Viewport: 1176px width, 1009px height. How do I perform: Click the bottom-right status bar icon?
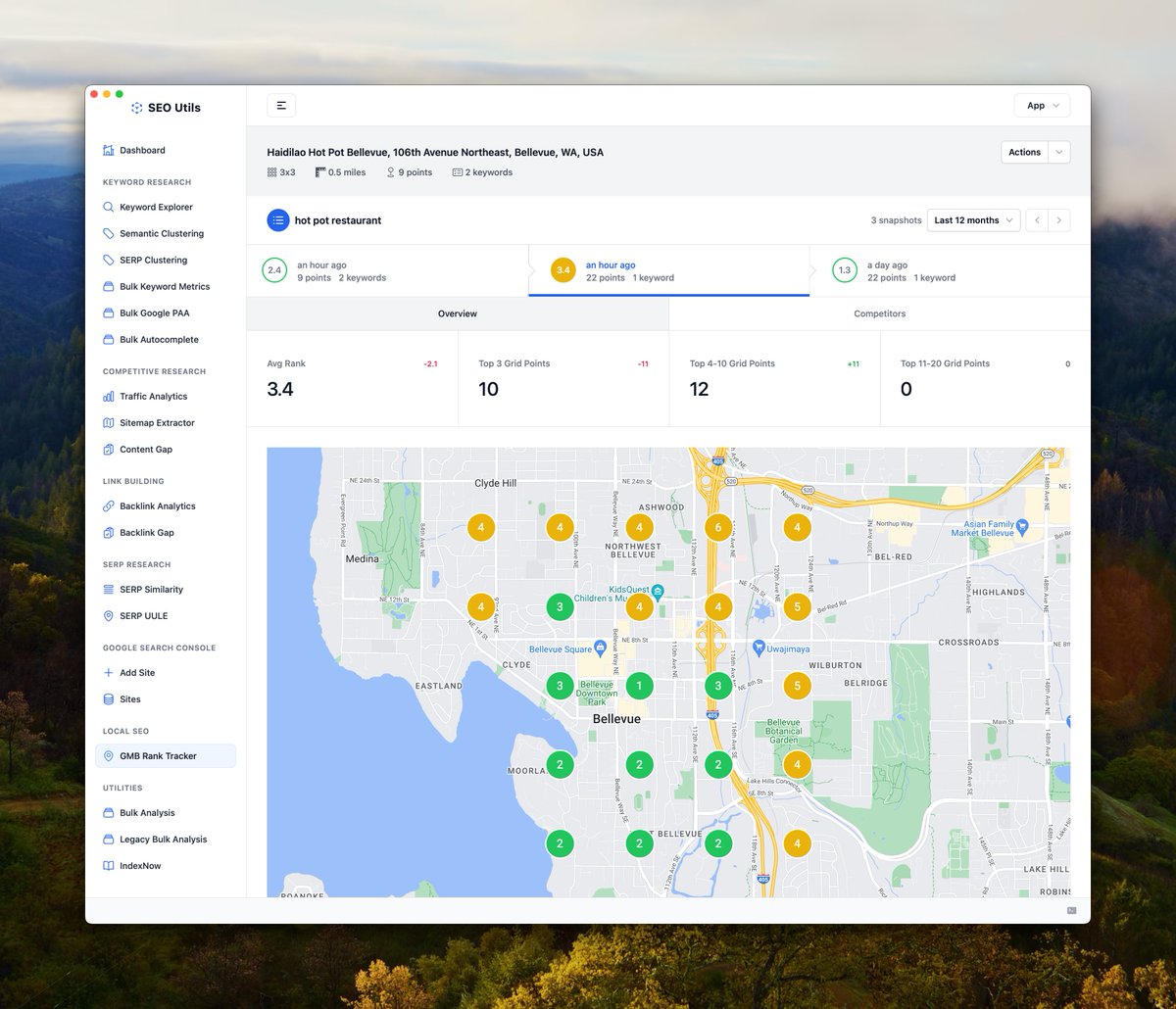click(x=1071, y=910)
